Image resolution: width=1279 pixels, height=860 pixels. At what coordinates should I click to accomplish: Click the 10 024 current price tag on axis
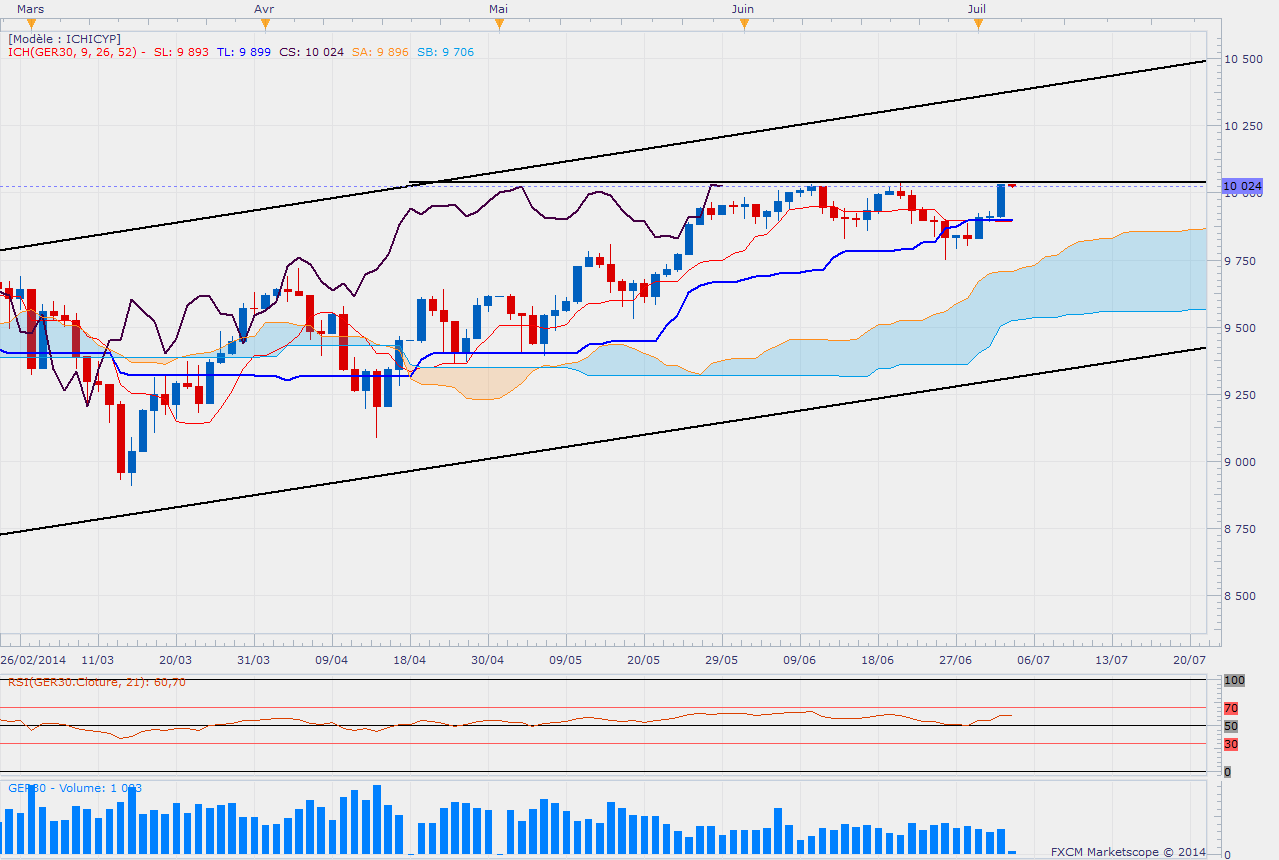(1242, 187)
